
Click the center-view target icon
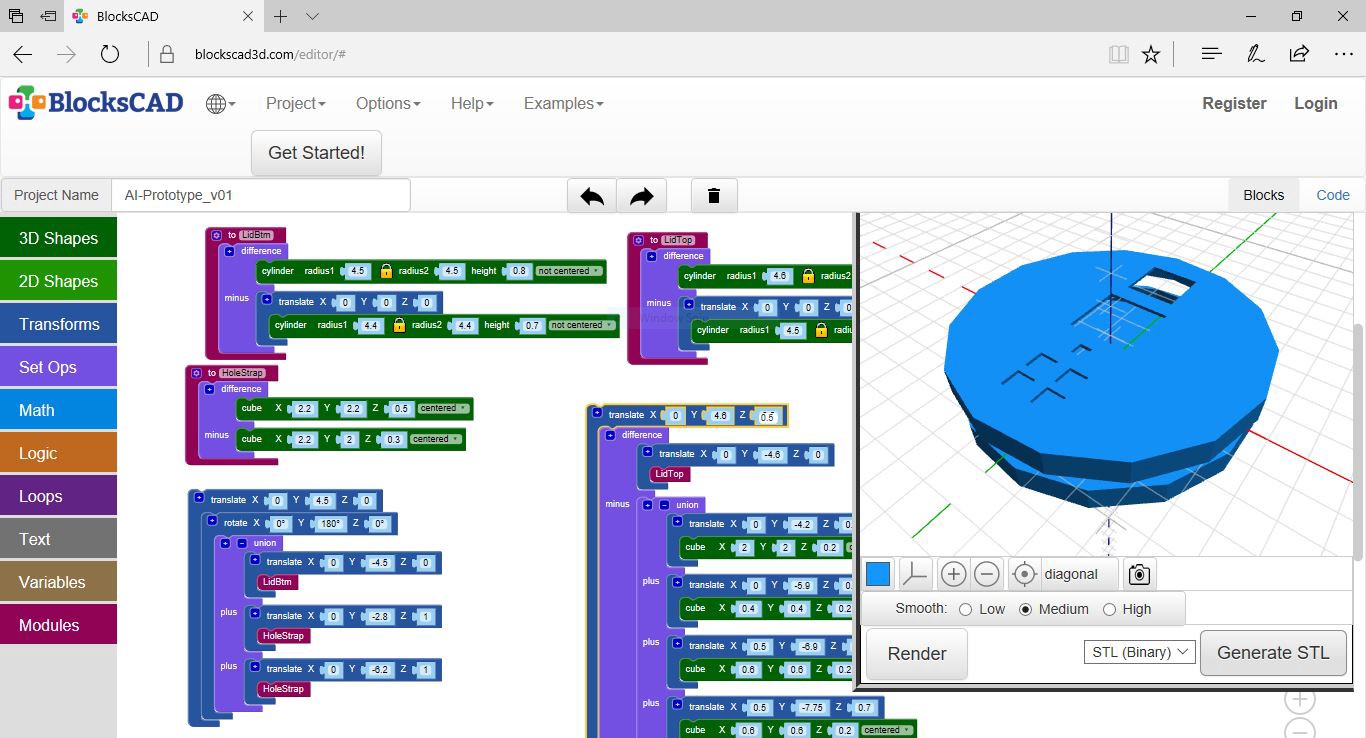pyautogui.click(x=1024, y=573)
